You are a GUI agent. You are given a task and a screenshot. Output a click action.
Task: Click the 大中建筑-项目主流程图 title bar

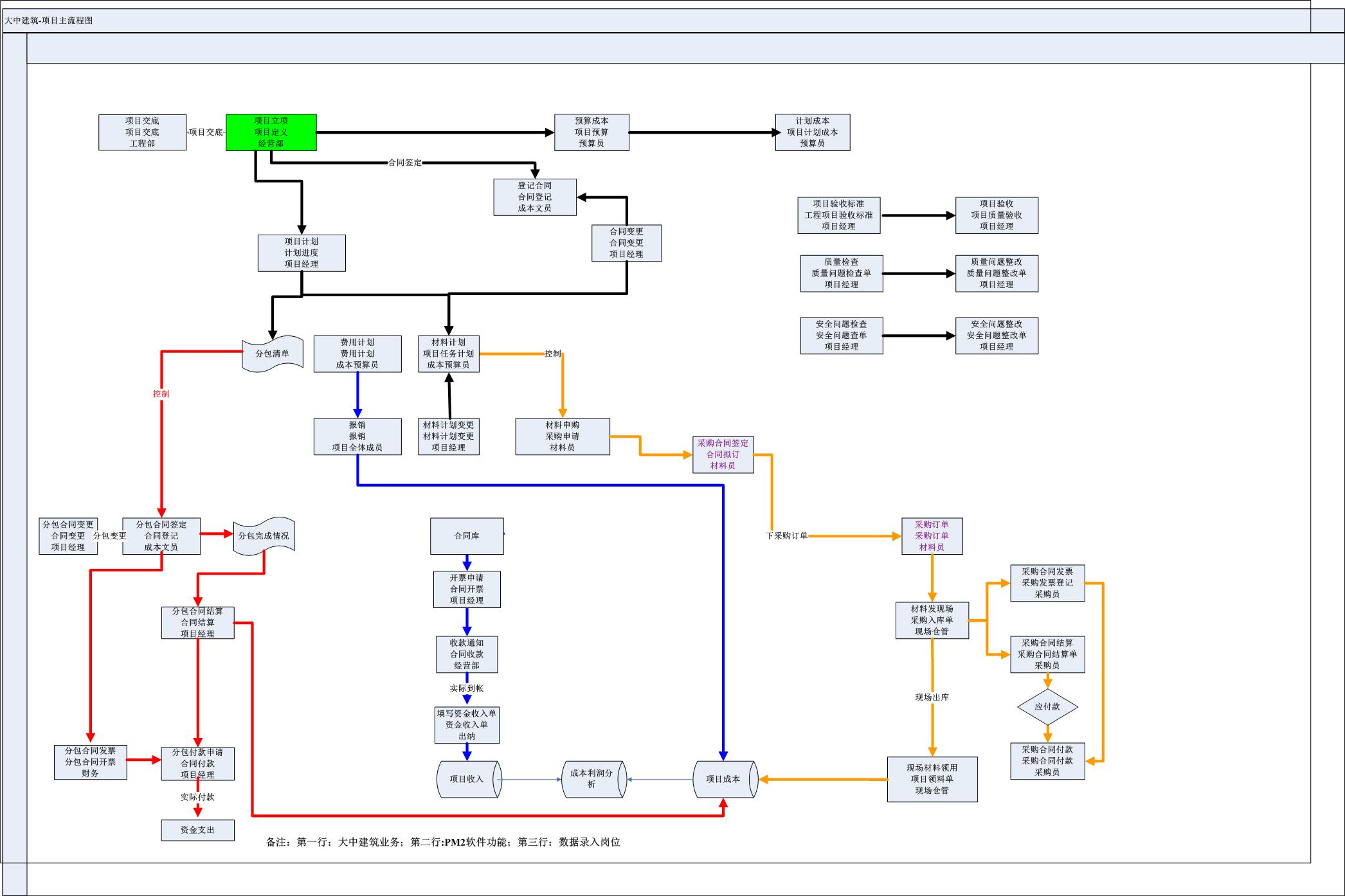pos(49,21)
